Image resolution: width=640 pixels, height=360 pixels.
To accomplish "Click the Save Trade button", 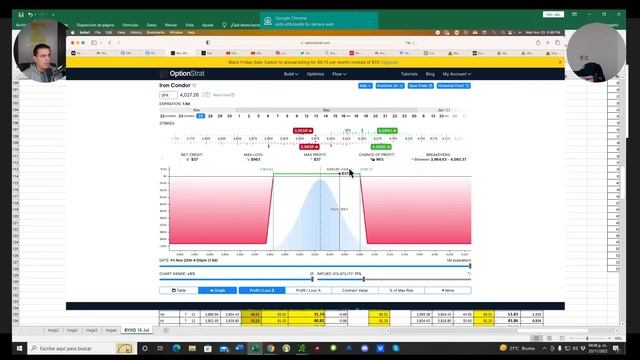I will pos(420,86).
